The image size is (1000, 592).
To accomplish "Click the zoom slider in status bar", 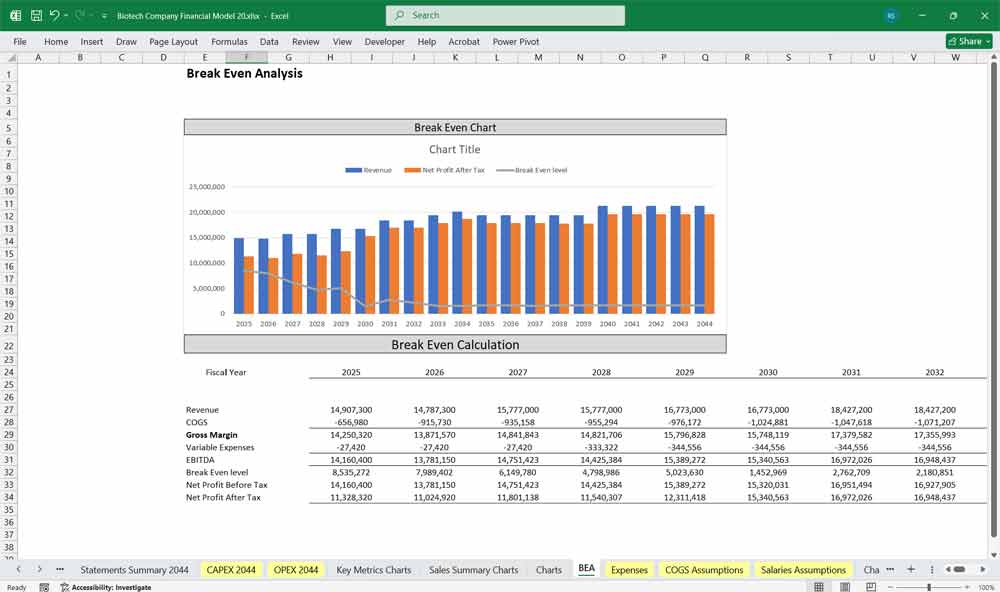I will tap(929, 587).
